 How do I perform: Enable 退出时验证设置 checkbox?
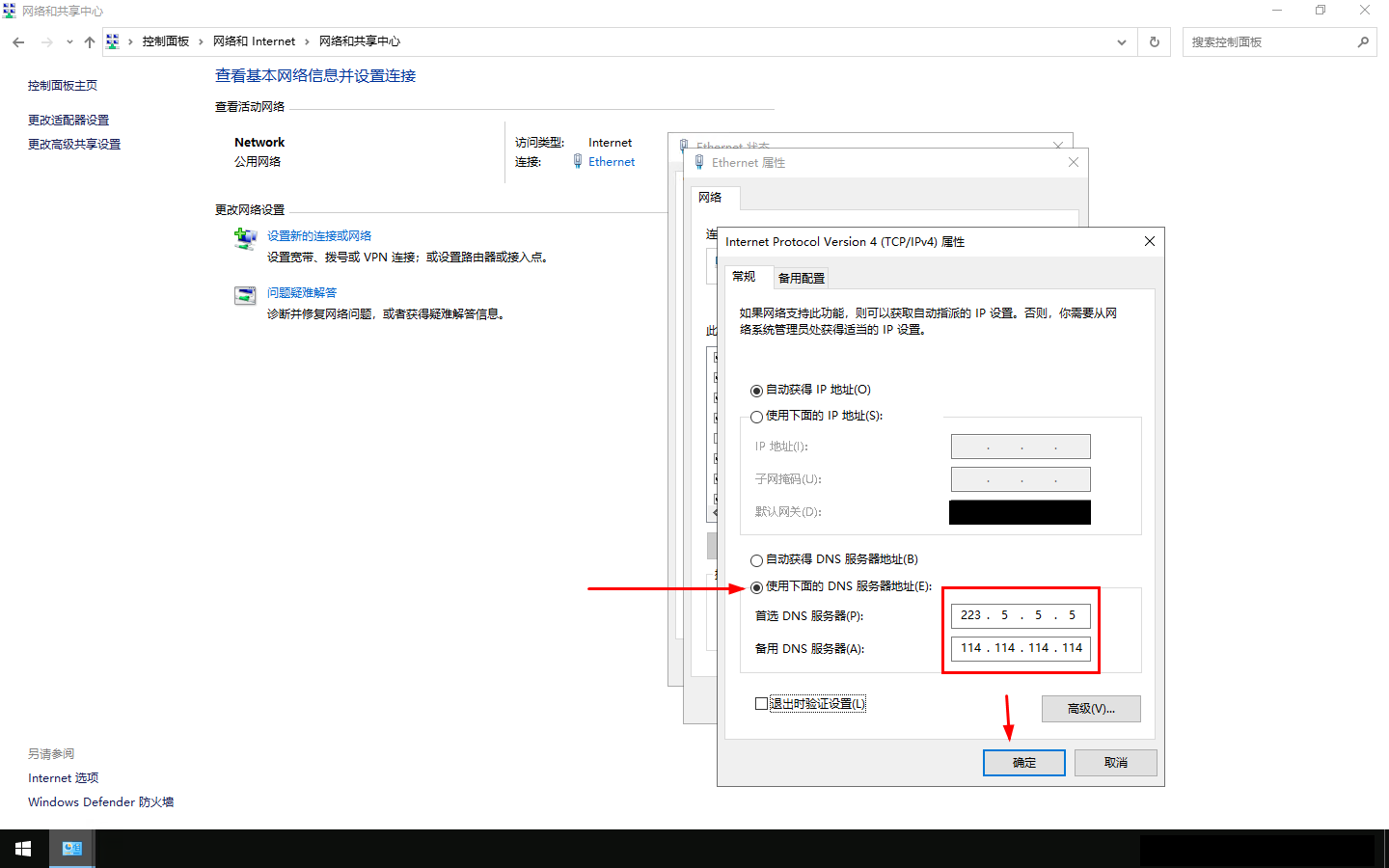[761, 704]
